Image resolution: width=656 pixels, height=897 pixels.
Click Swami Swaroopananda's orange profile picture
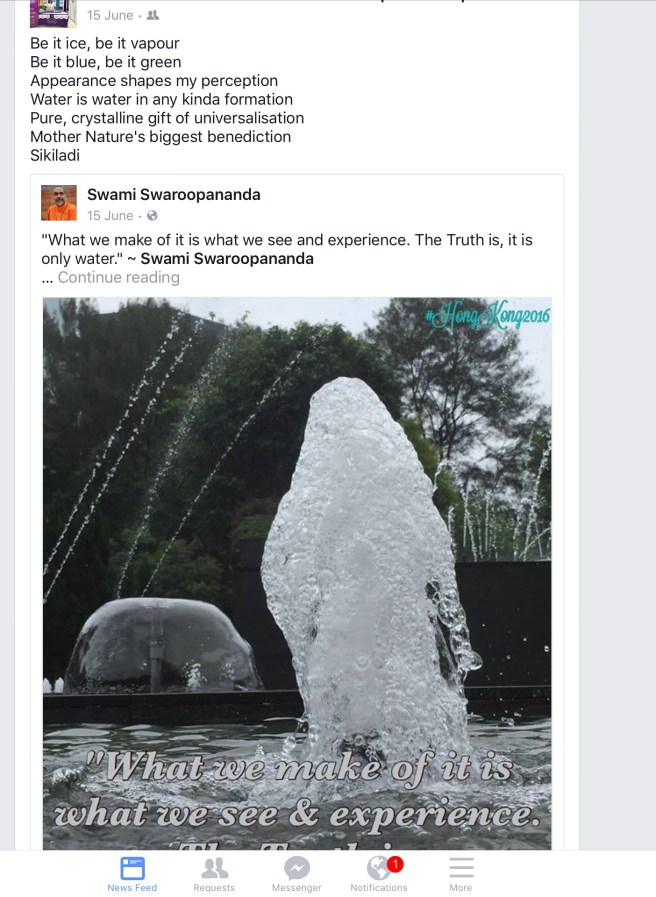click(59, 203)
